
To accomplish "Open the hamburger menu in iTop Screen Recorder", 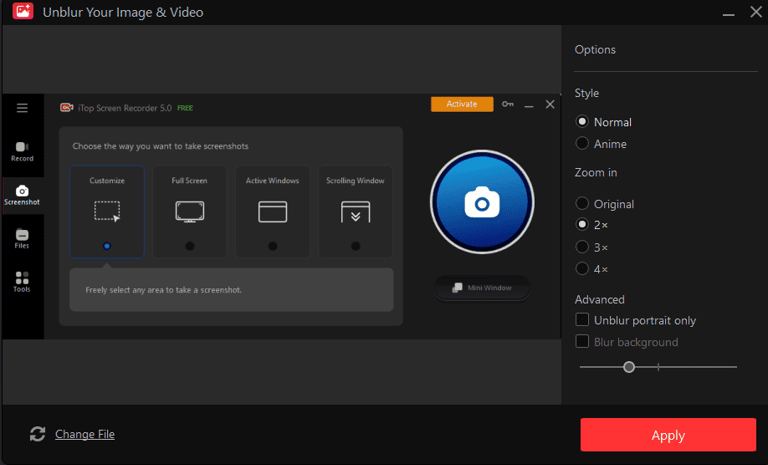I will click(x=22, y=108).
